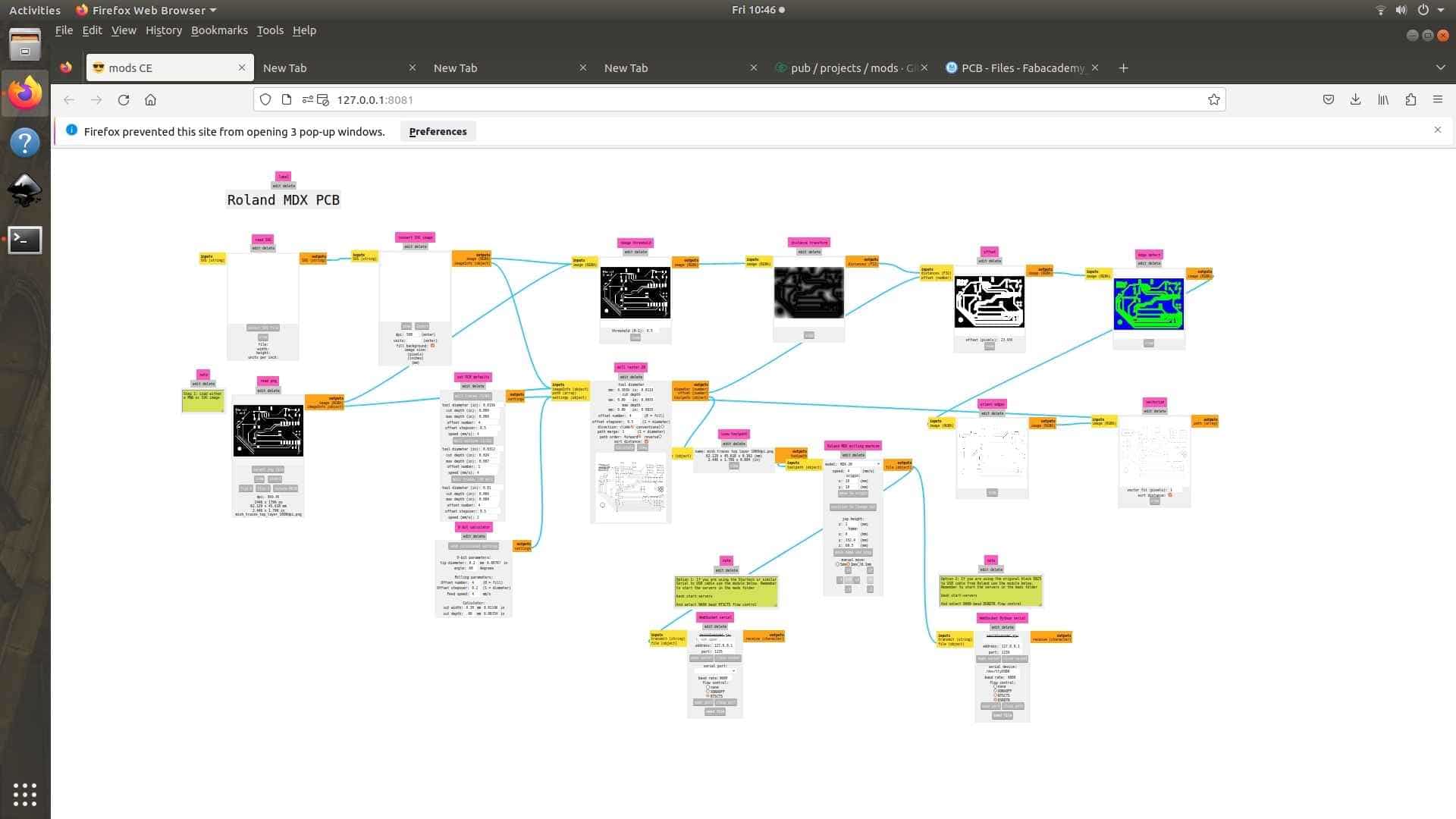Select the conventional direction radio in mill raster 2D
This screenshot has width=1456, height=819.
point(662,427)
